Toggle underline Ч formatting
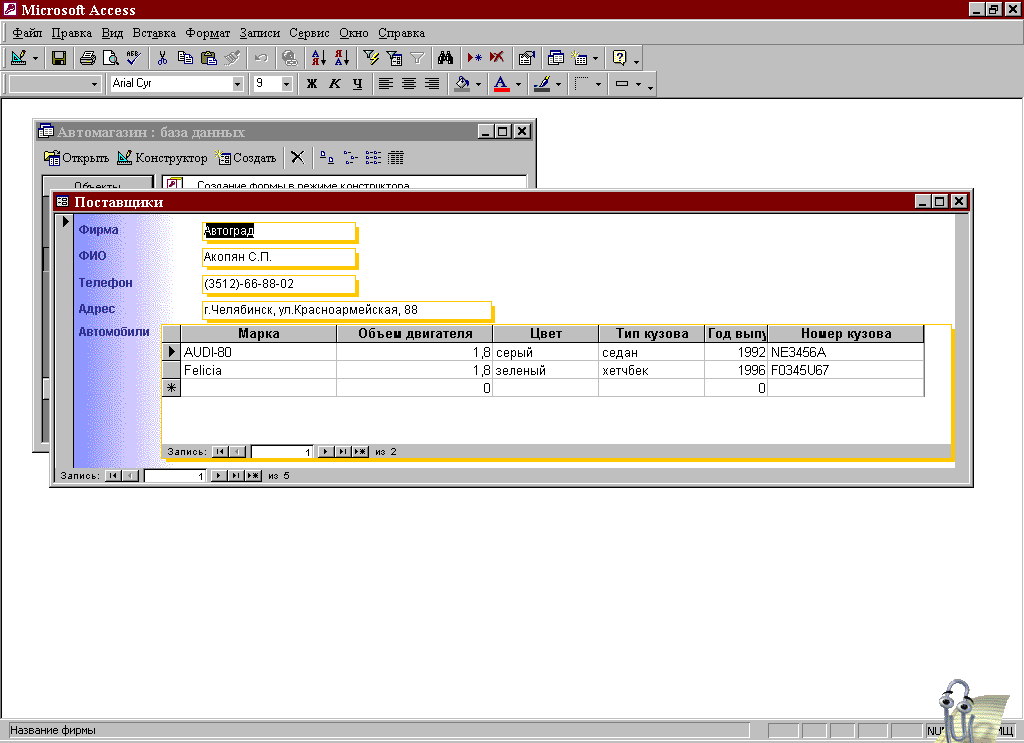1024x743 pixels. [357, 84]
